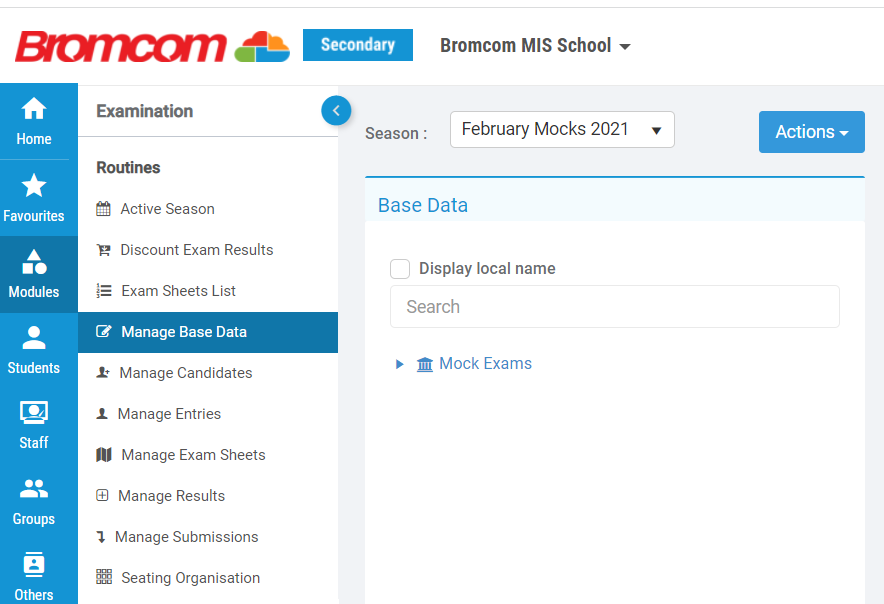Select the Students person icon

click(x=34, y=337)
